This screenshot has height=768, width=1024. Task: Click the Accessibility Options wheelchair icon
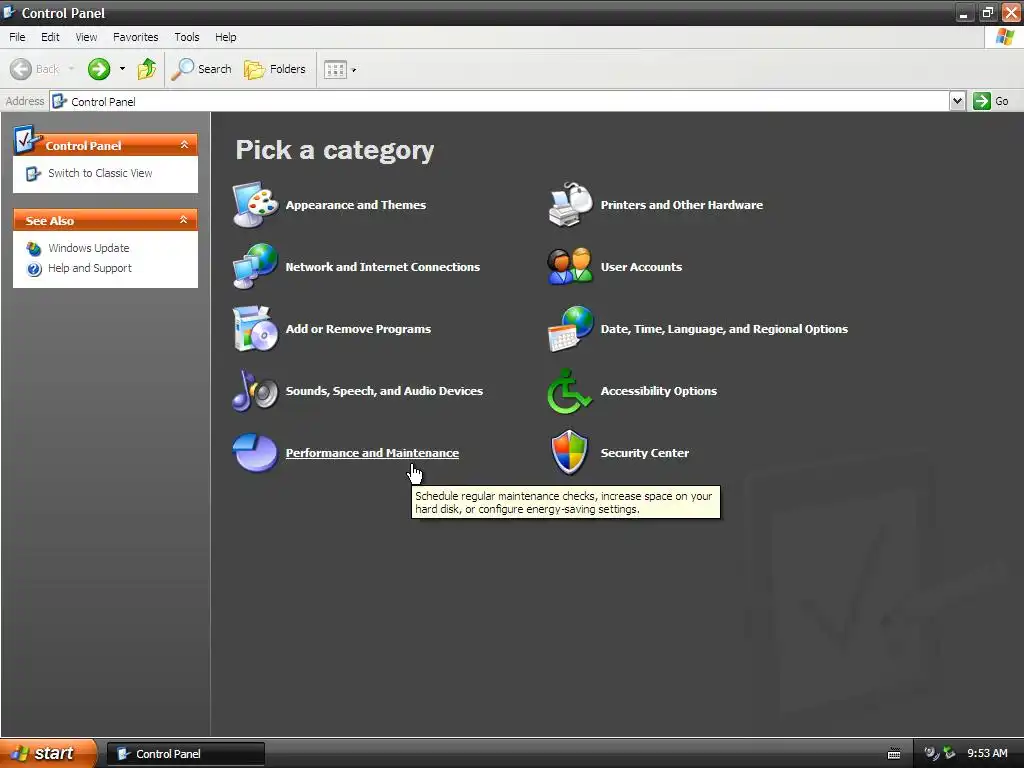pyautogui.click(x=570, y=391)
